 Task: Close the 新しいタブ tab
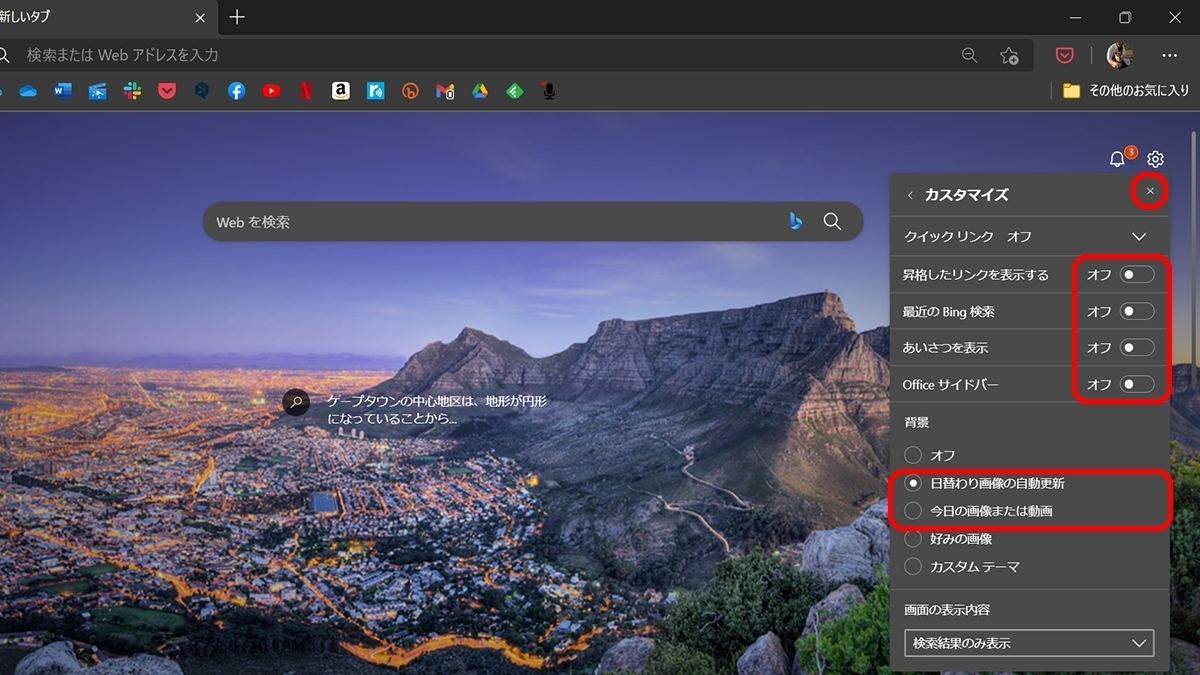tap(200, 17)
